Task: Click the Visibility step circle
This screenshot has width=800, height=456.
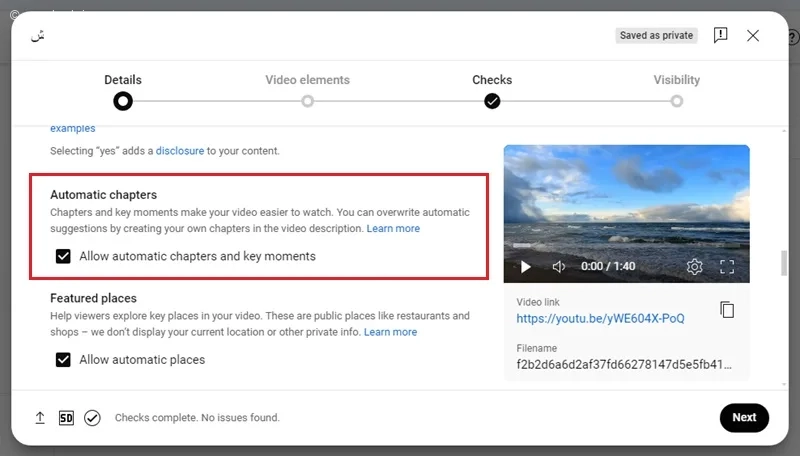Action: (677, 101)
